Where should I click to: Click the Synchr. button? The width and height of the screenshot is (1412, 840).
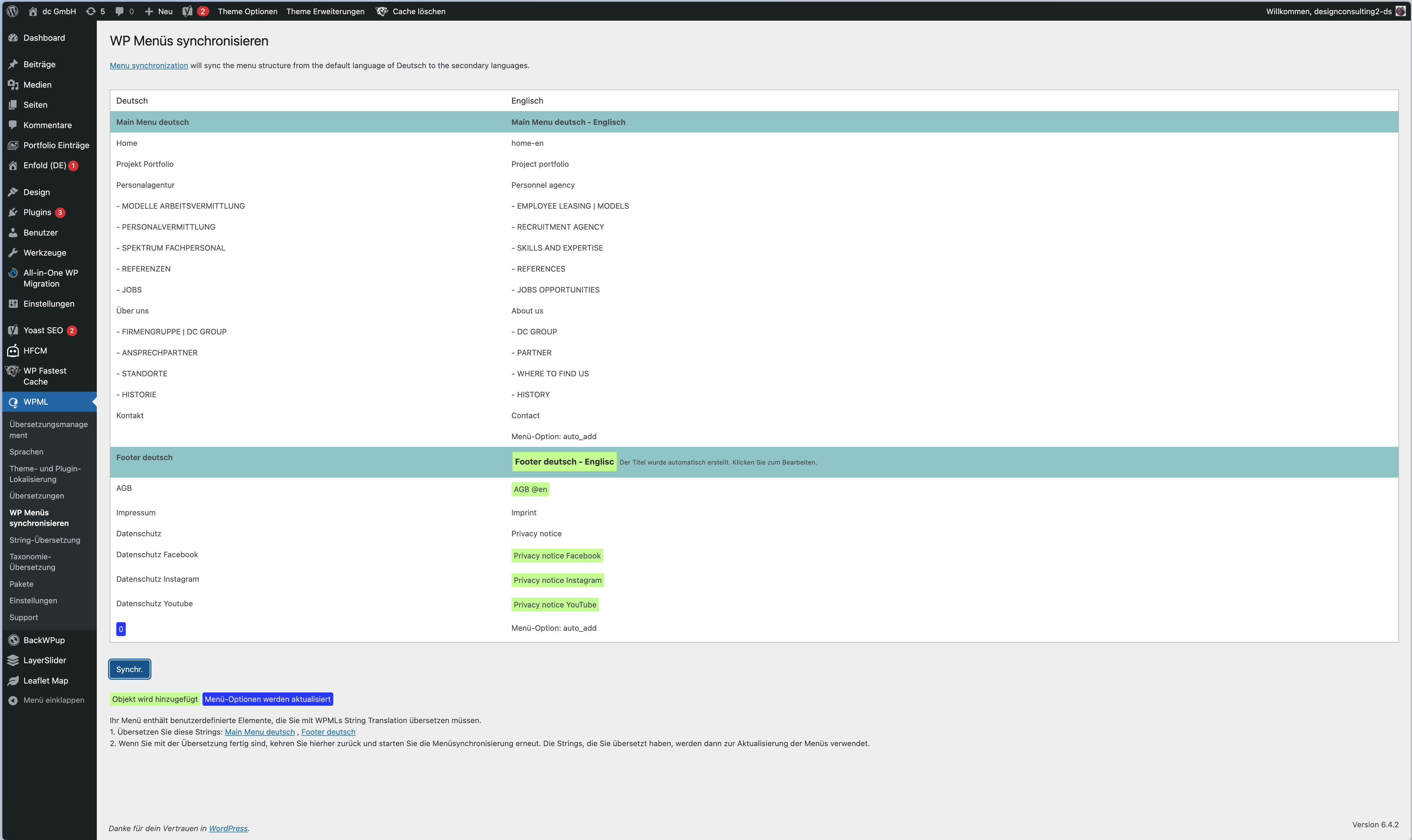point(130,669)
